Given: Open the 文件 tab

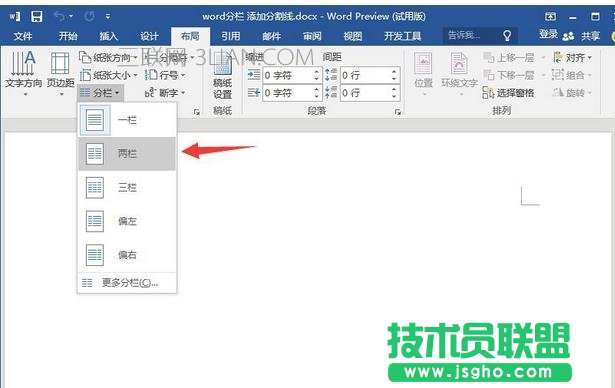Looking at the screenshot, I should (x=23, y=36).
